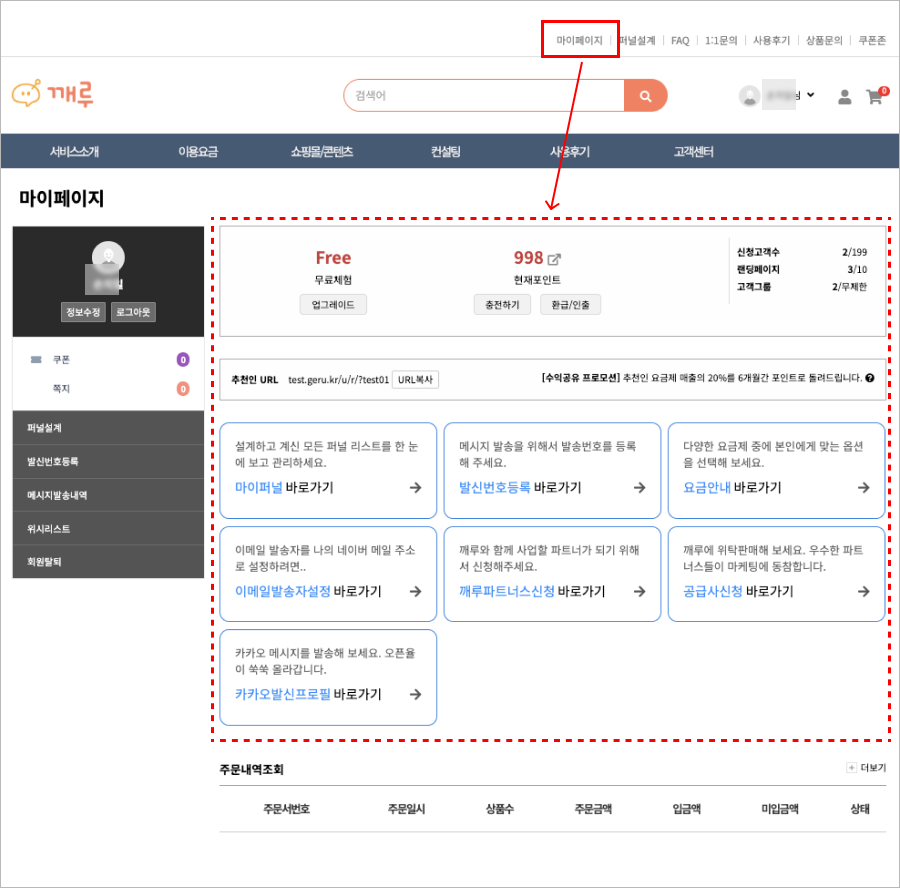Click the URL복사 button
The width and height of the screenshot is (900, 888).
(415, 380)
